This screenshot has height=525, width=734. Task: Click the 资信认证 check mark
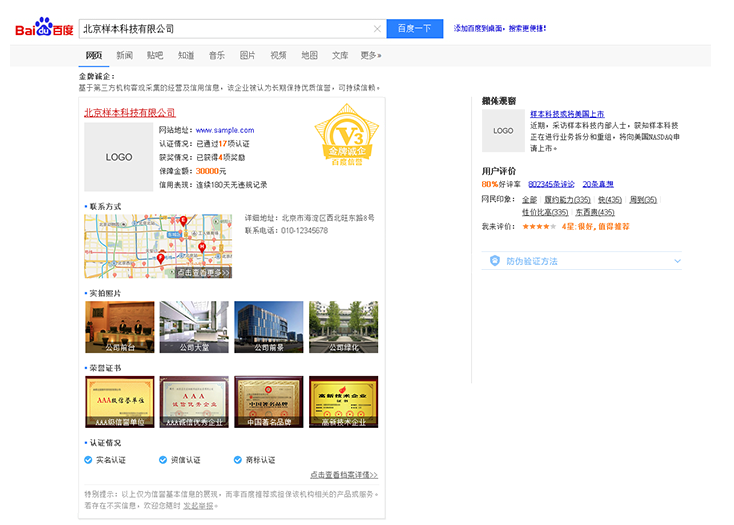click(x=163, y=460)
